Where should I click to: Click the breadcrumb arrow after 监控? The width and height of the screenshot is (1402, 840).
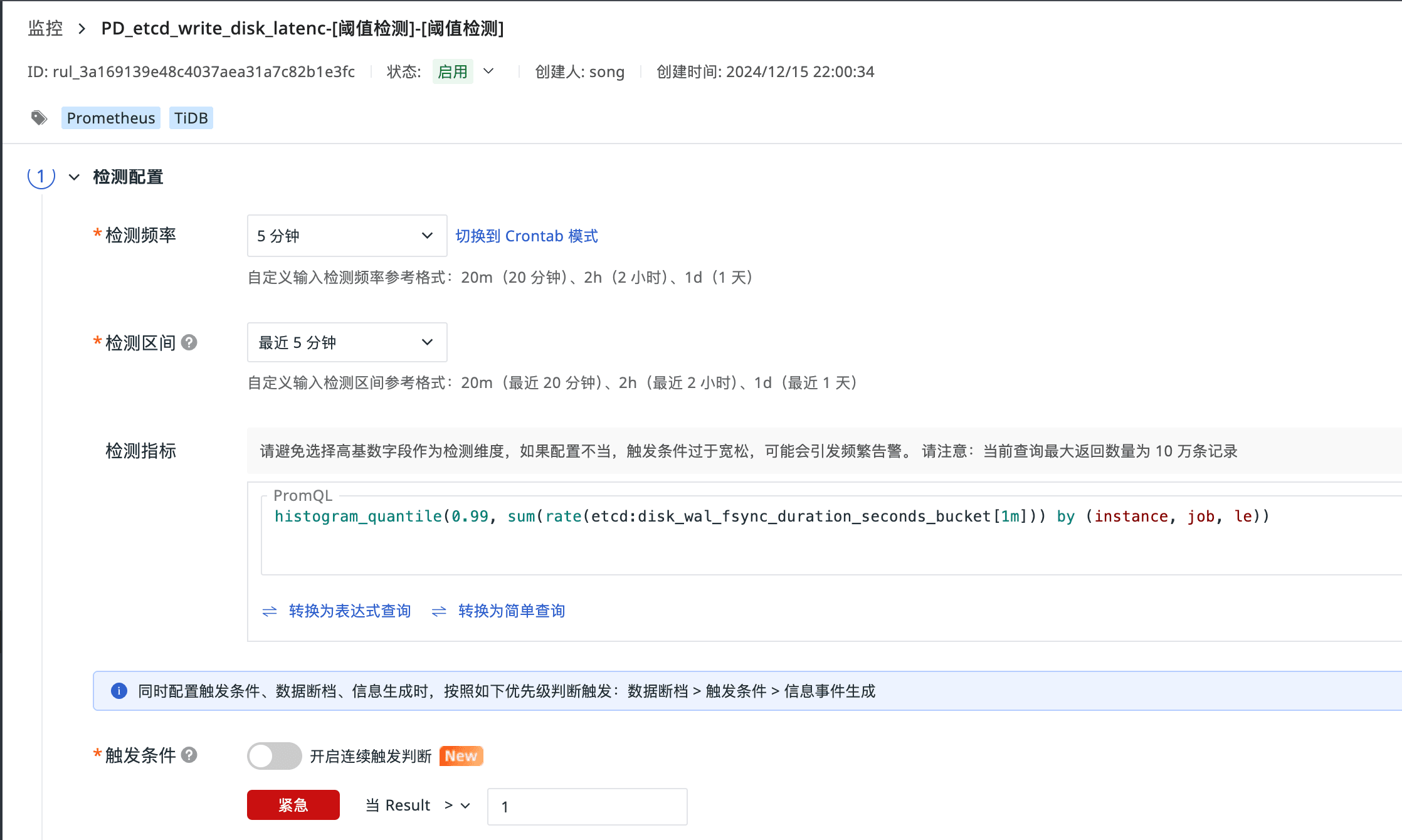click(x=82, y=29)
